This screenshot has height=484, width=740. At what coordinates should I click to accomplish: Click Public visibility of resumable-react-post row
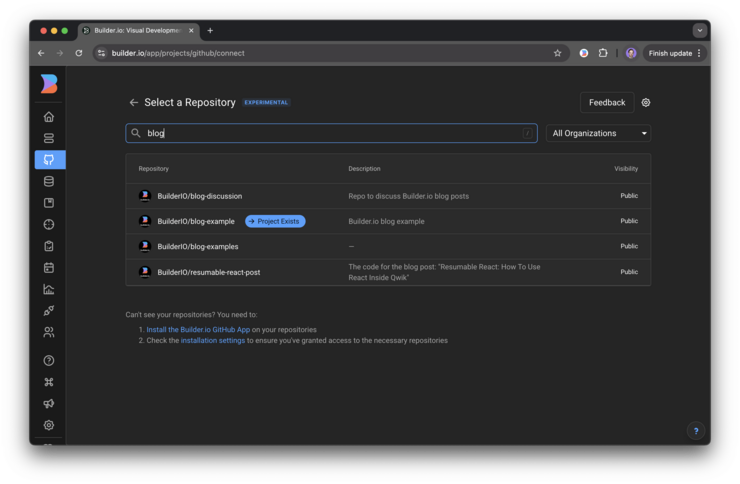[629, 272]
